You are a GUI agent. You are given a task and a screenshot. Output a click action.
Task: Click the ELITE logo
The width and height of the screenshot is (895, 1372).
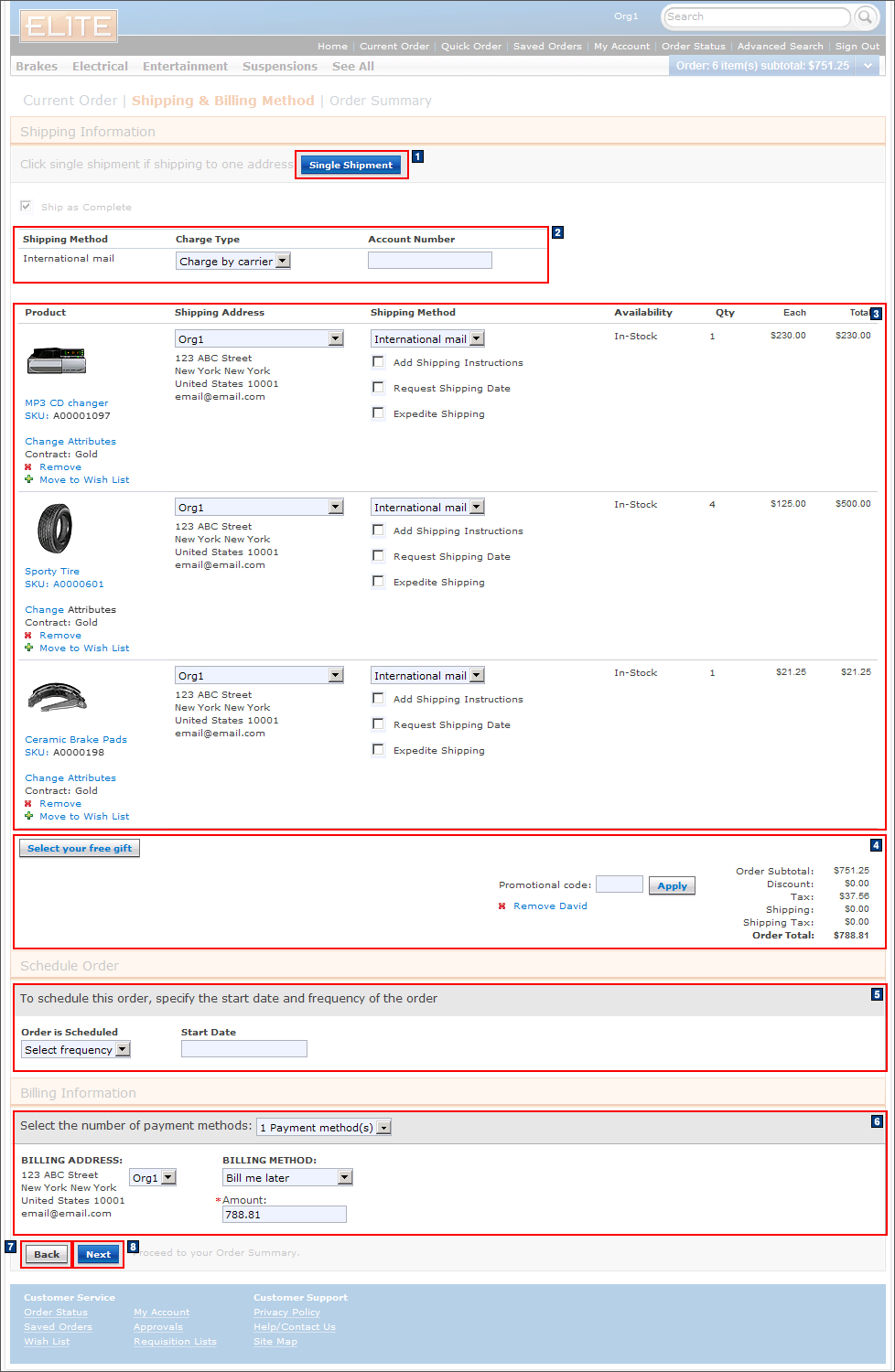click(x=67, y=26)
